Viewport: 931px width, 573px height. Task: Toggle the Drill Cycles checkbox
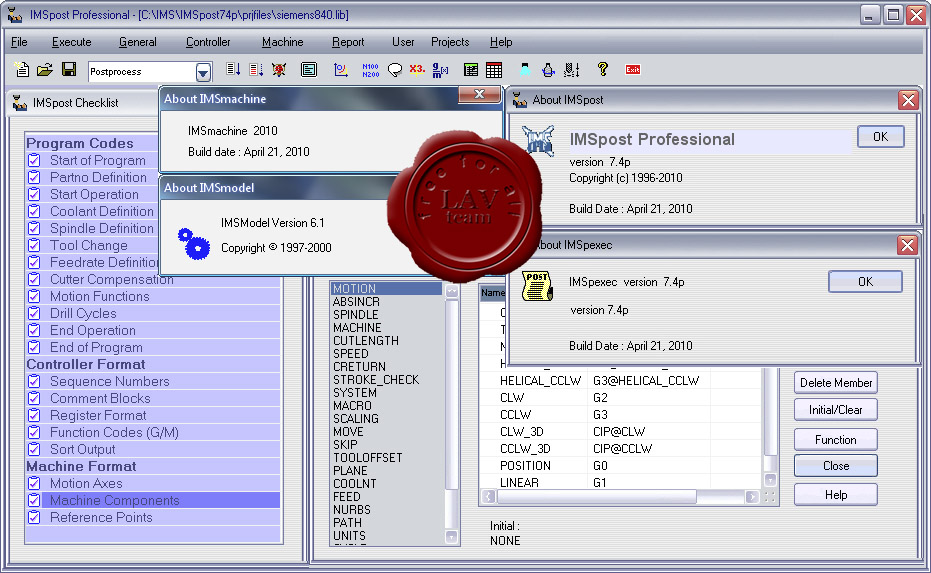click(x=34, y=313)
